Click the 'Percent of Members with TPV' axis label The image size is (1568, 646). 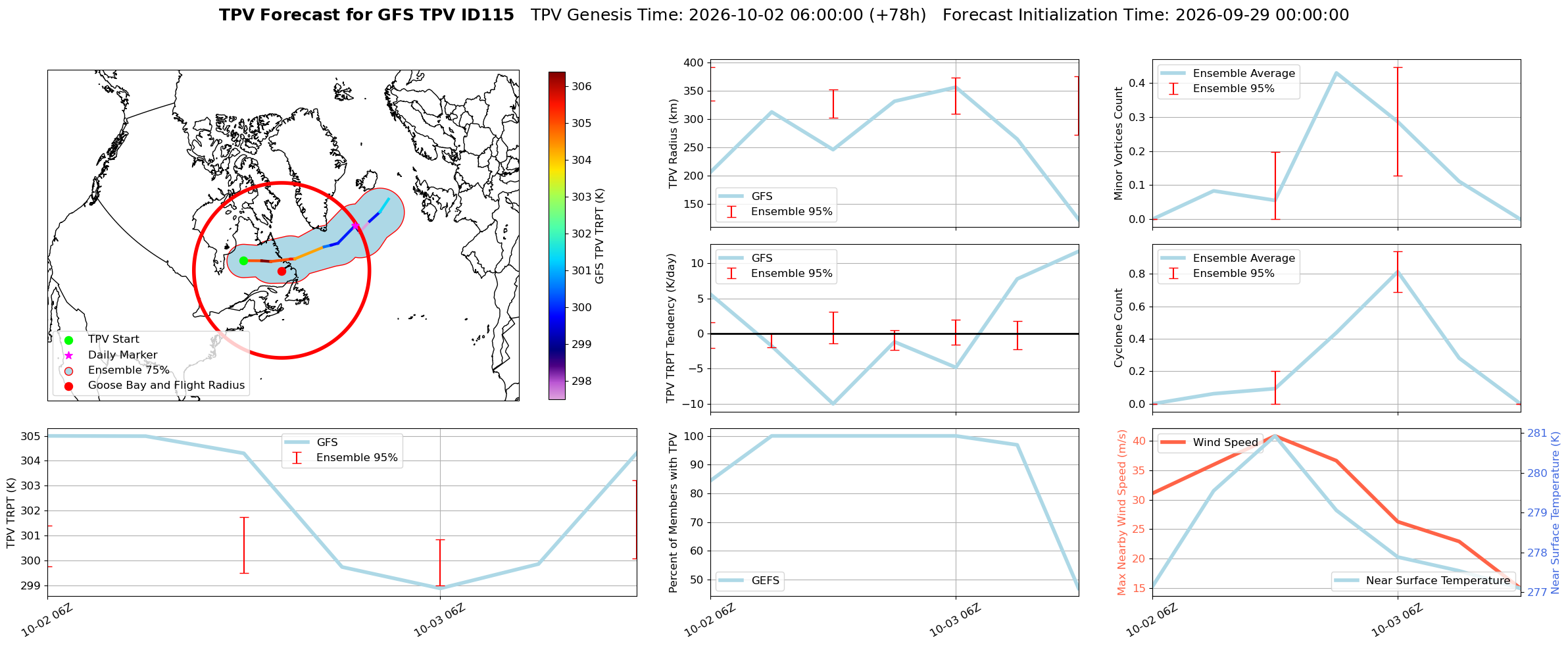(673, 513)
